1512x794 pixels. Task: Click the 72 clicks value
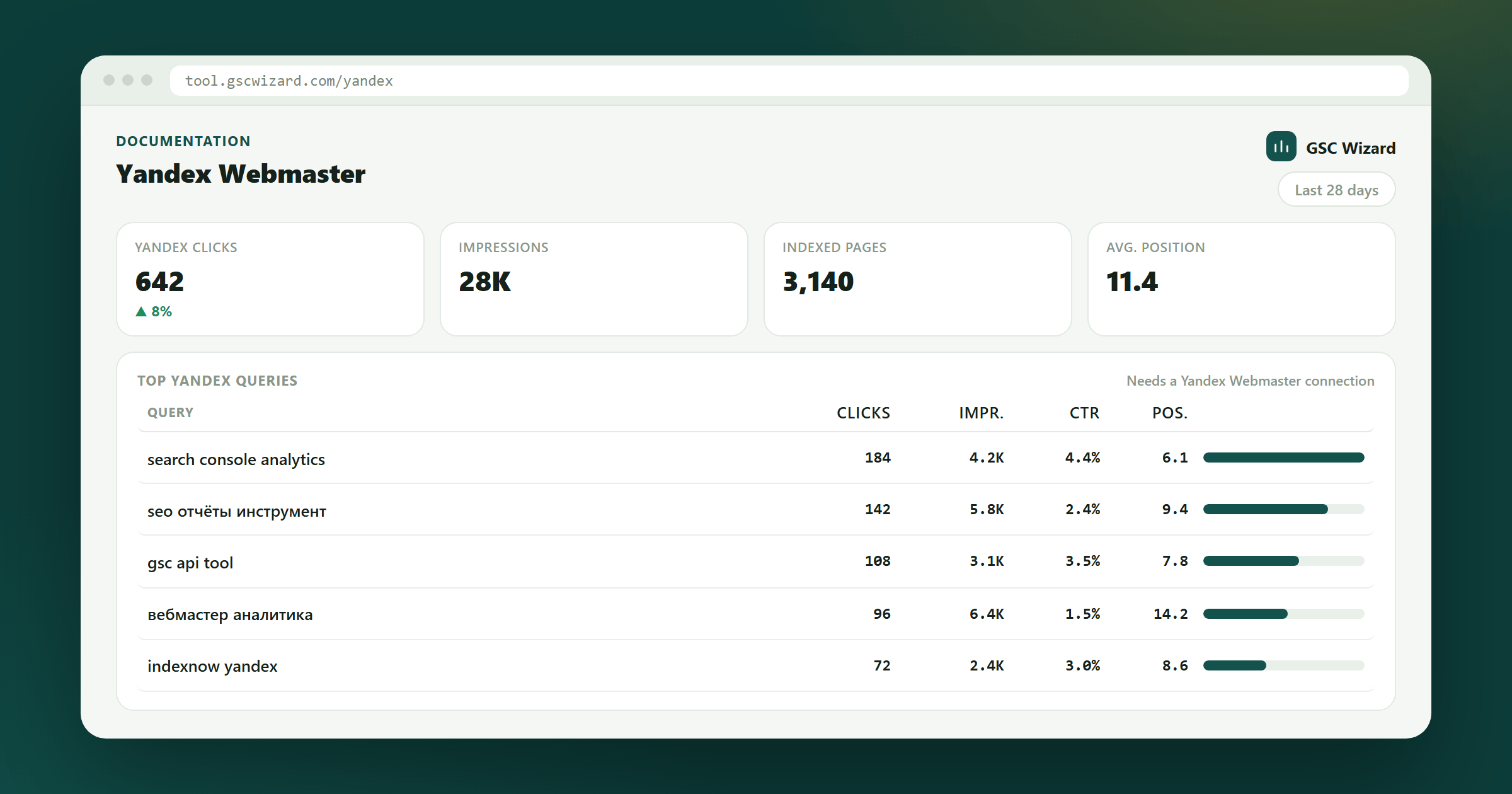tap(882, 665)
